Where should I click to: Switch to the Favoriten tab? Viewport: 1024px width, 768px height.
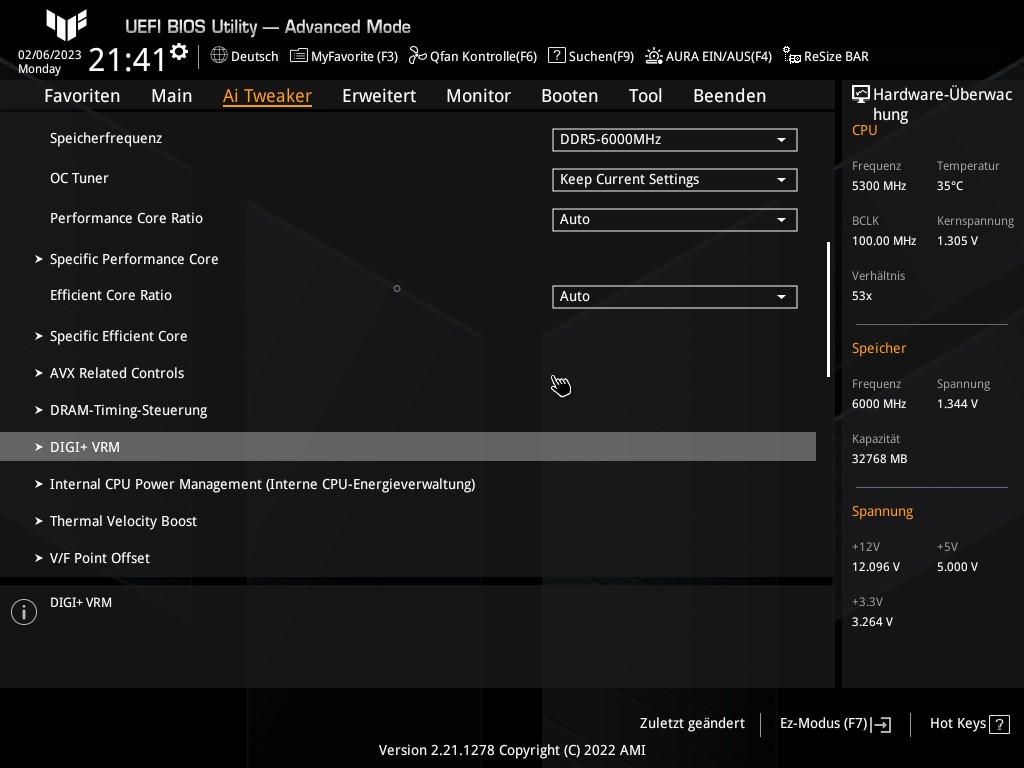[82, 96]
